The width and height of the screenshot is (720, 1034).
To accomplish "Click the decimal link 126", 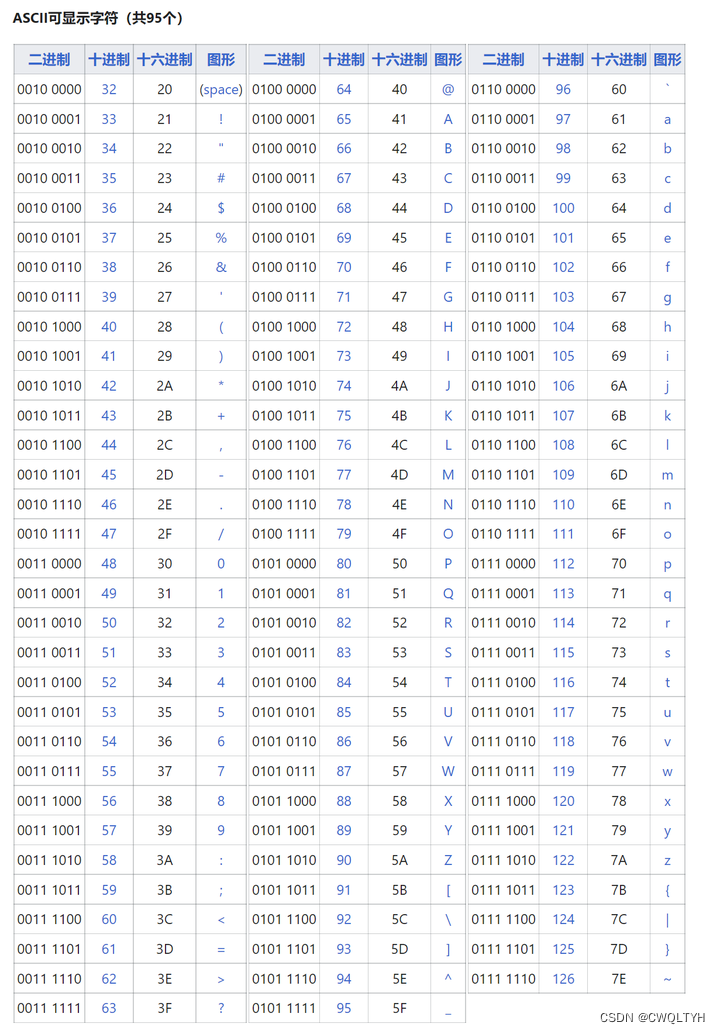I will click(563, 979).
